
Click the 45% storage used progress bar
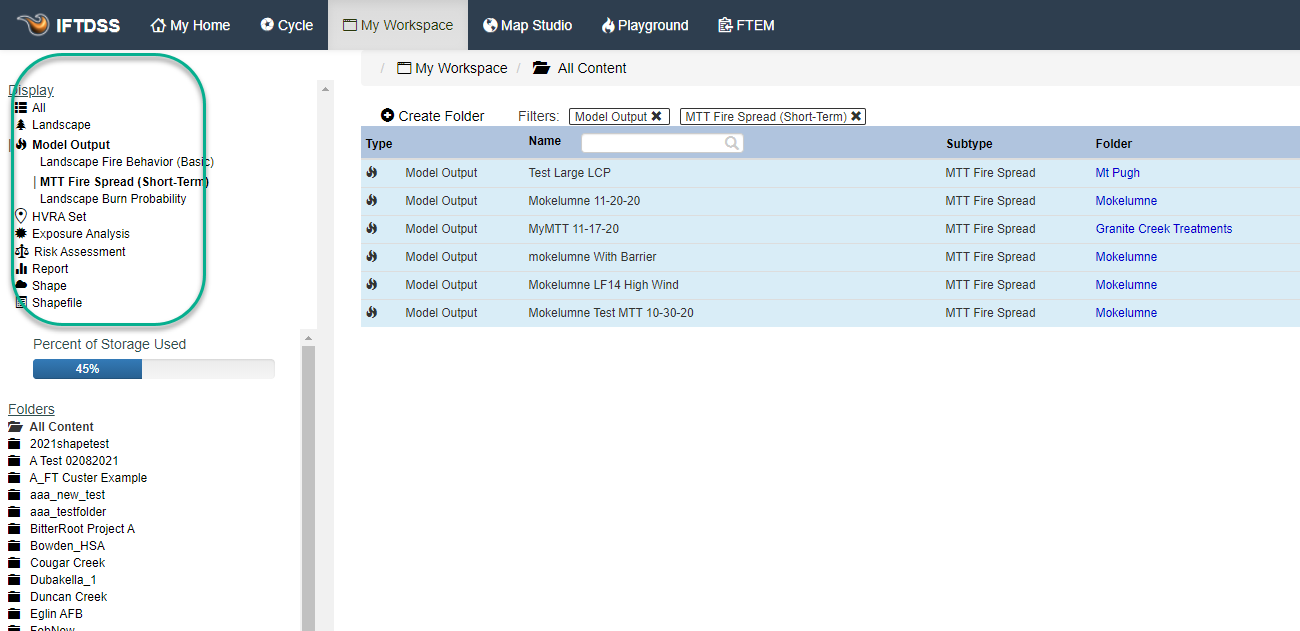coord(154,369)
